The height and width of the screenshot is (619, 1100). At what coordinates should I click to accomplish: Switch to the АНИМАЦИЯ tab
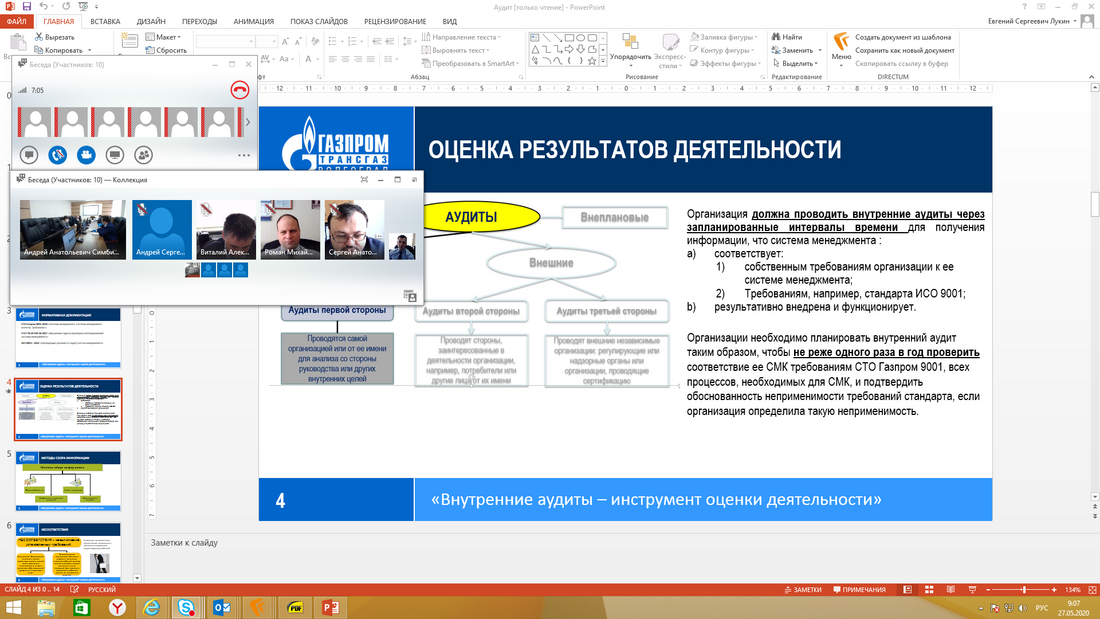tap(253, 21)
